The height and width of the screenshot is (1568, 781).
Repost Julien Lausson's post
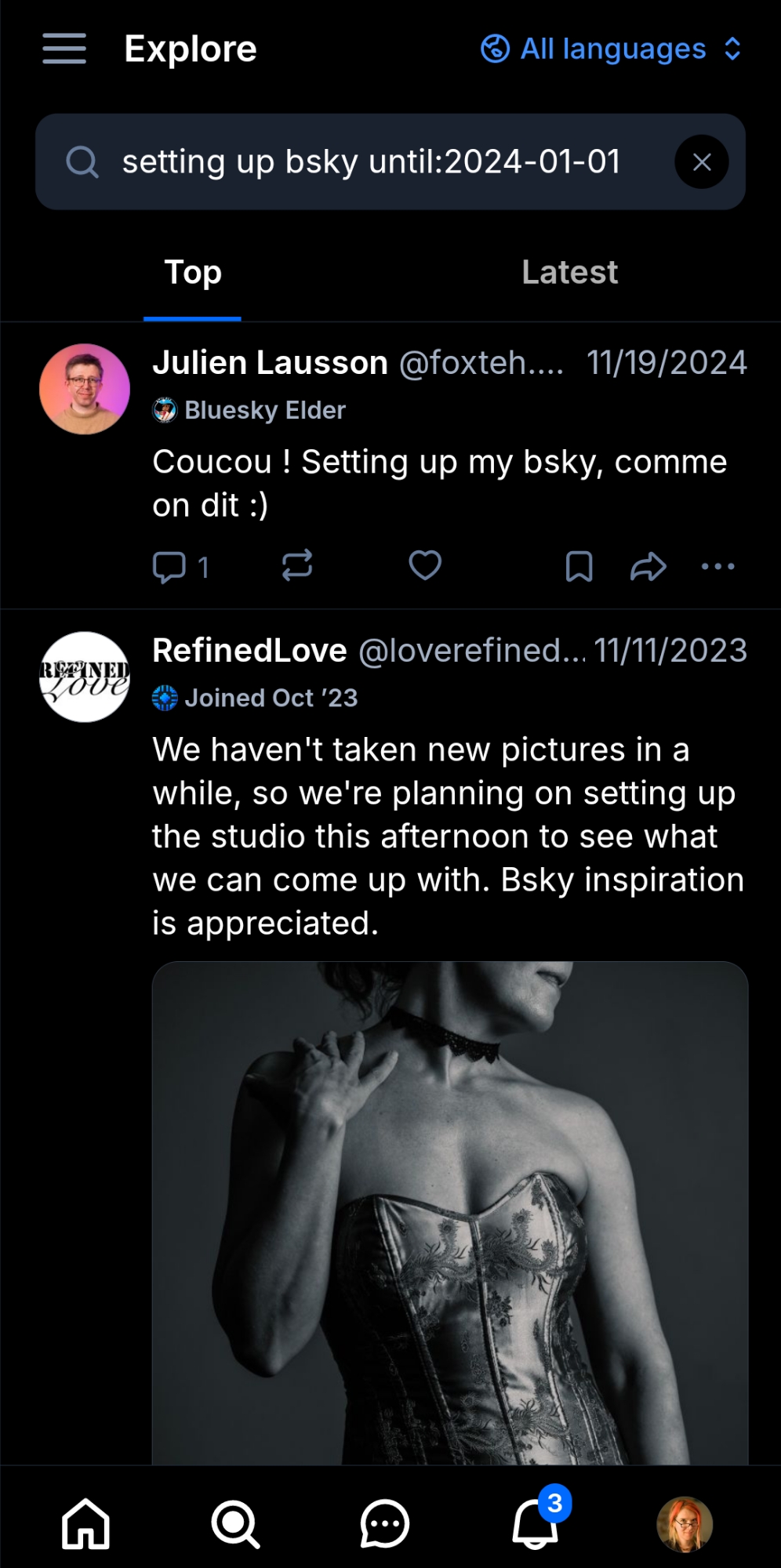(x=297, y=565)
